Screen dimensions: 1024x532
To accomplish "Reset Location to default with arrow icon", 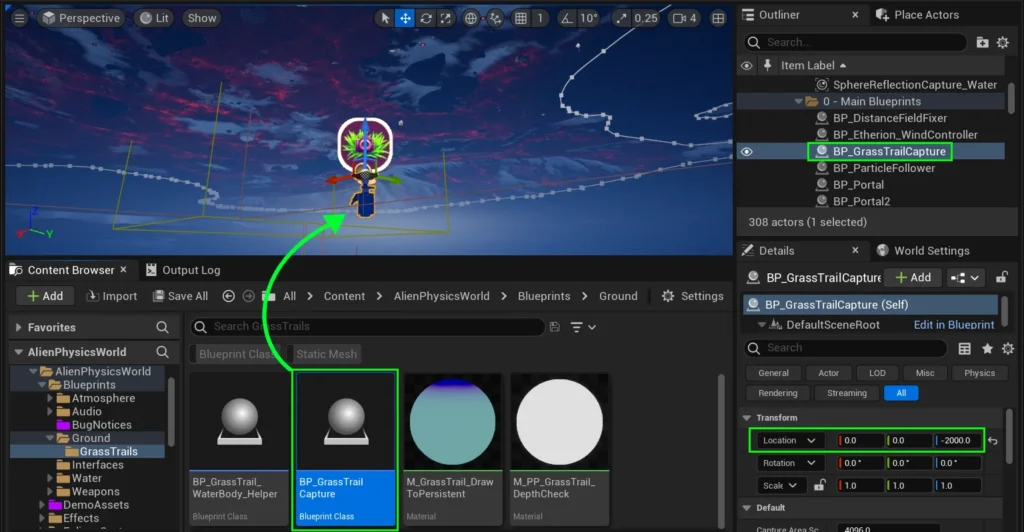I will [x=993, y=440].
